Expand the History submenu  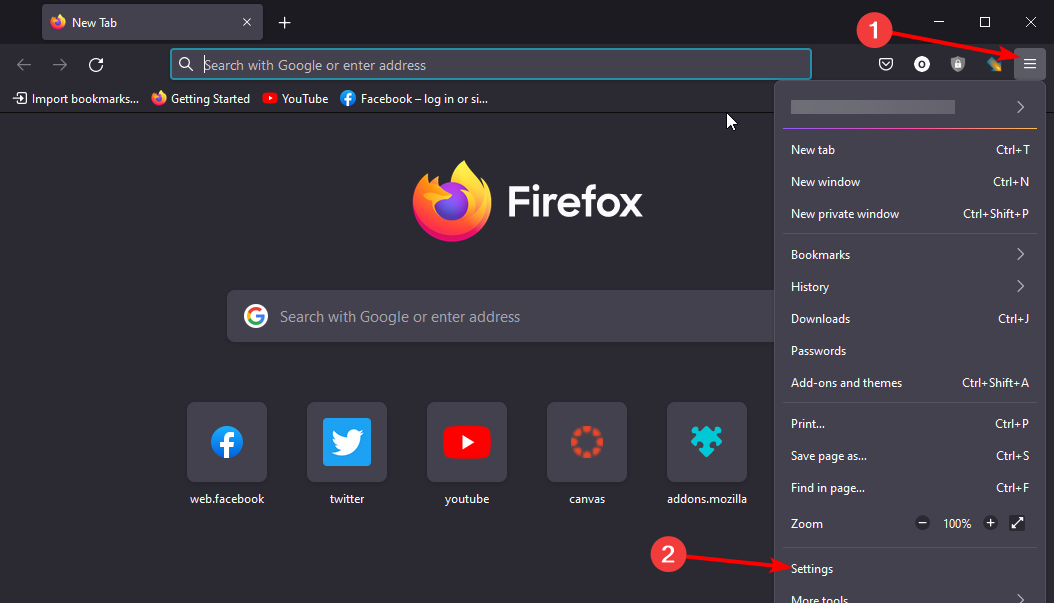(x=909, y=287)
